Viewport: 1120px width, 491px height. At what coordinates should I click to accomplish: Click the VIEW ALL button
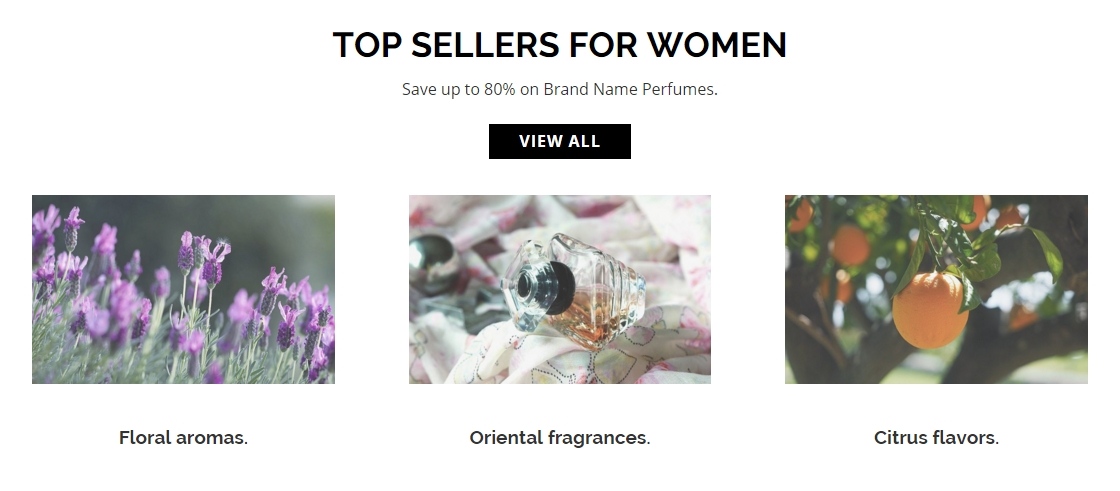tap(559, 141)
